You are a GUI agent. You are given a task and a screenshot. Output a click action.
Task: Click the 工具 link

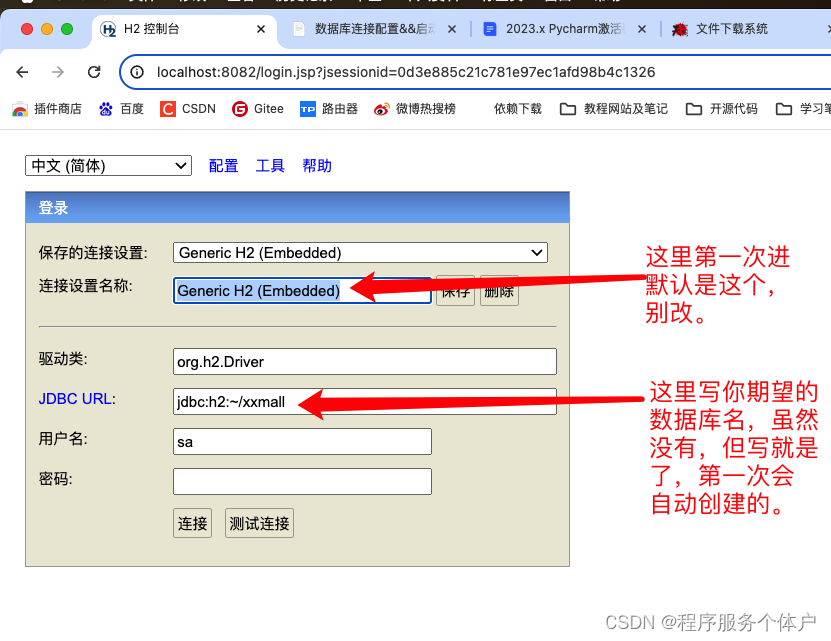pos(270,165)
